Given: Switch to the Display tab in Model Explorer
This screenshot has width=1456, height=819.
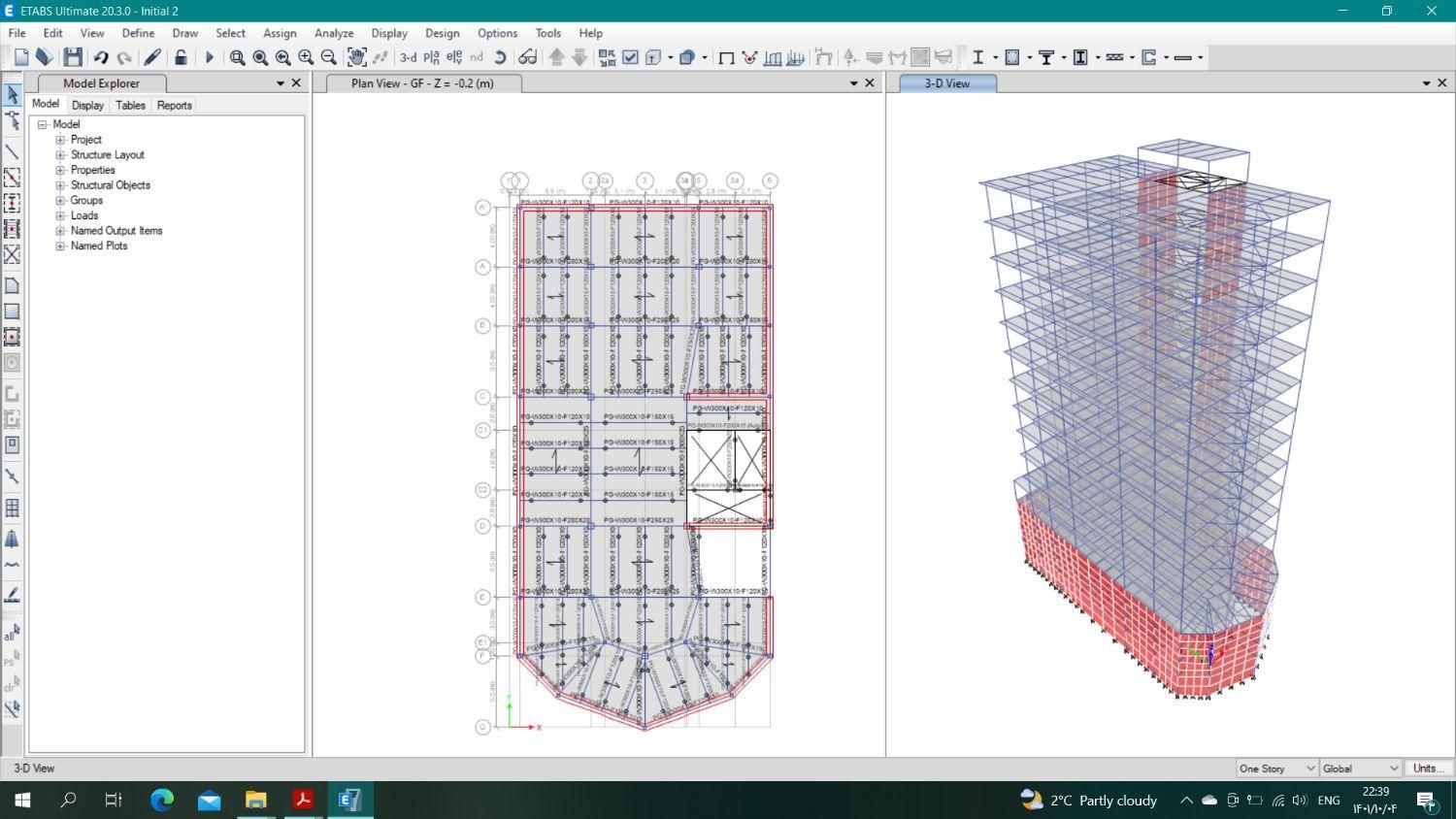Looking at the screenshot, I should (x=87, y=105).
